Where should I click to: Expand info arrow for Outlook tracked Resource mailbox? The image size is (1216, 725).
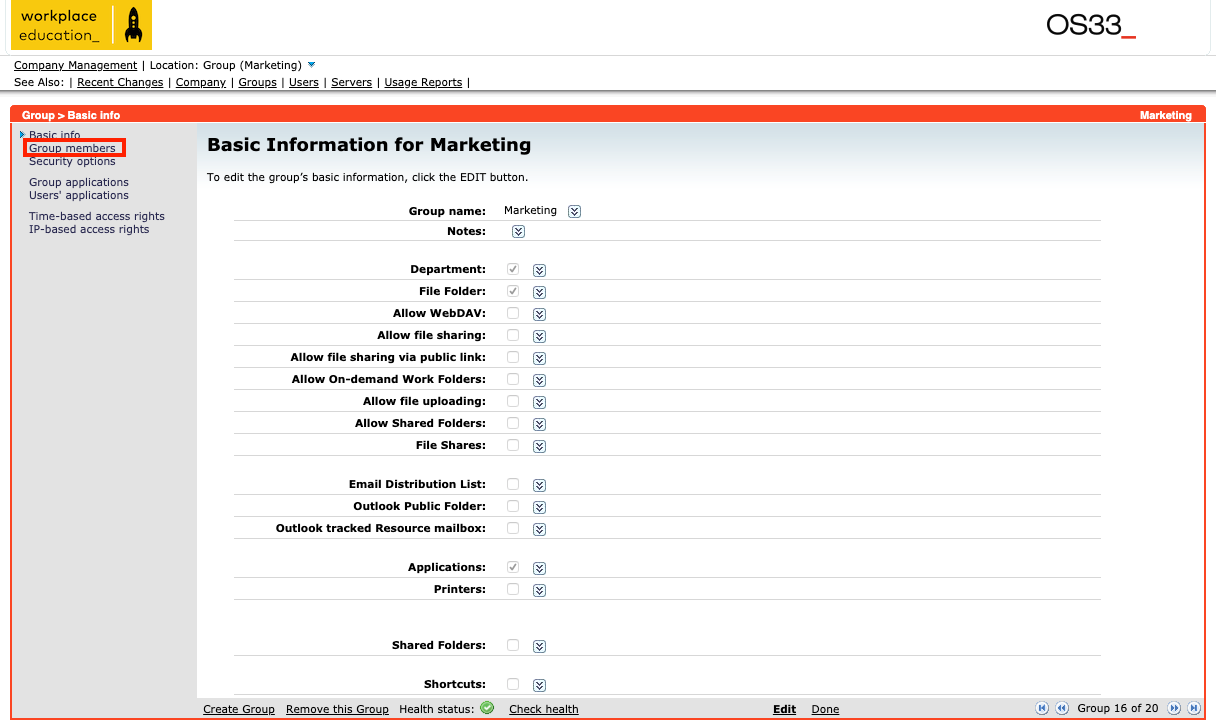539,529
